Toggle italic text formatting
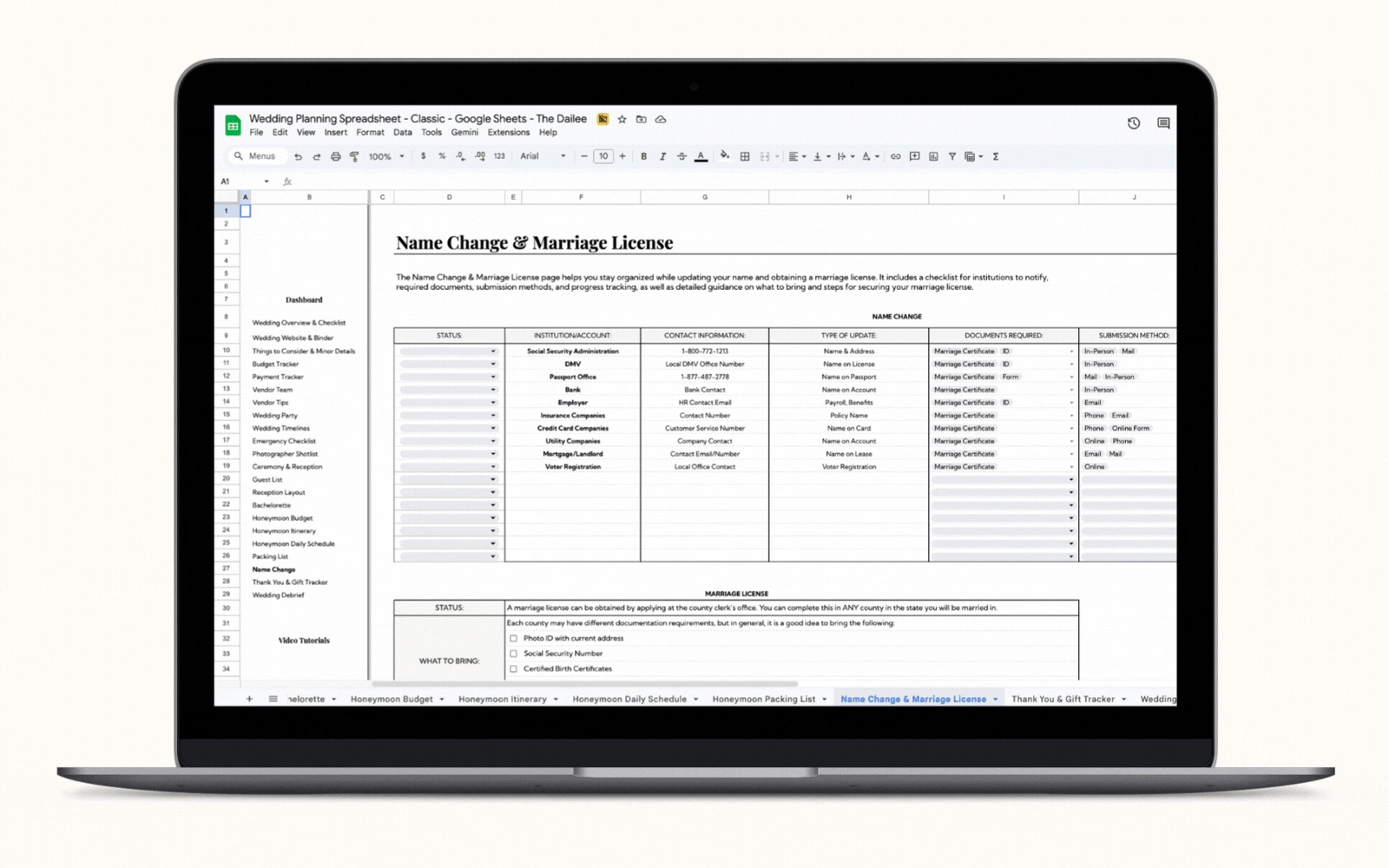Screen dimensions: 1389x868 [x=662, y=157]
